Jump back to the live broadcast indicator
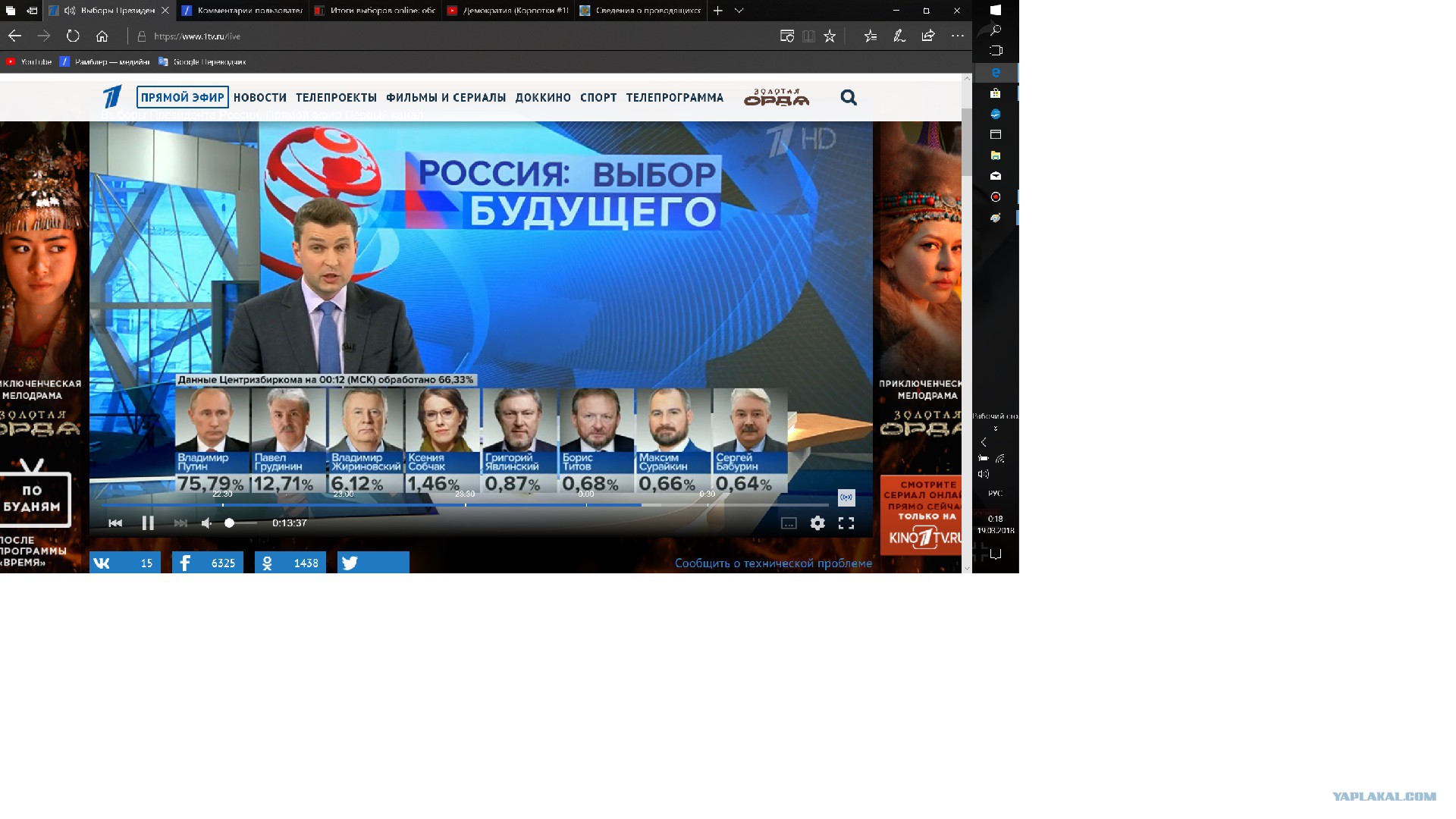1456x819 pixels. (846, 497)
